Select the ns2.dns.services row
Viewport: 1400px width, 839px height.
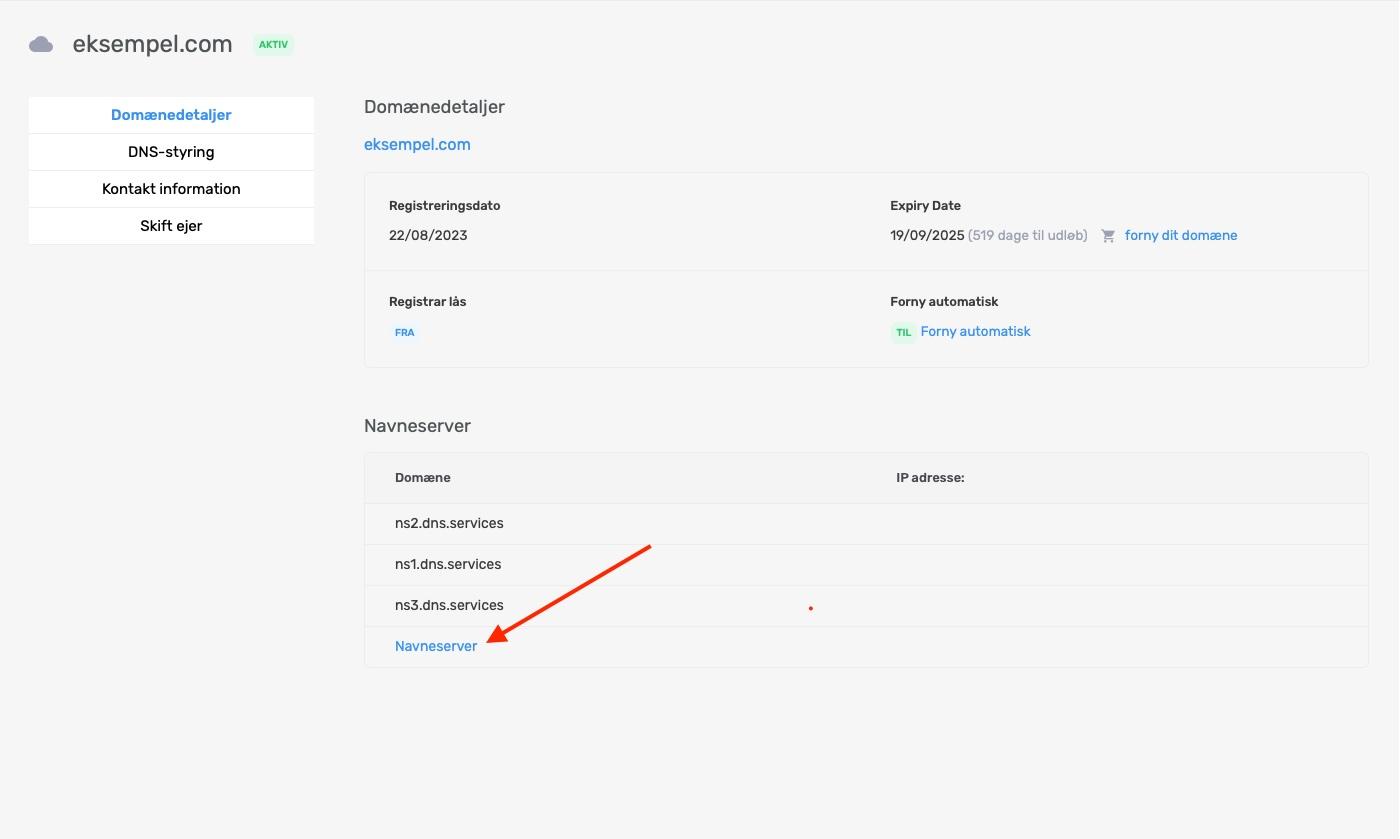[866, 523]
